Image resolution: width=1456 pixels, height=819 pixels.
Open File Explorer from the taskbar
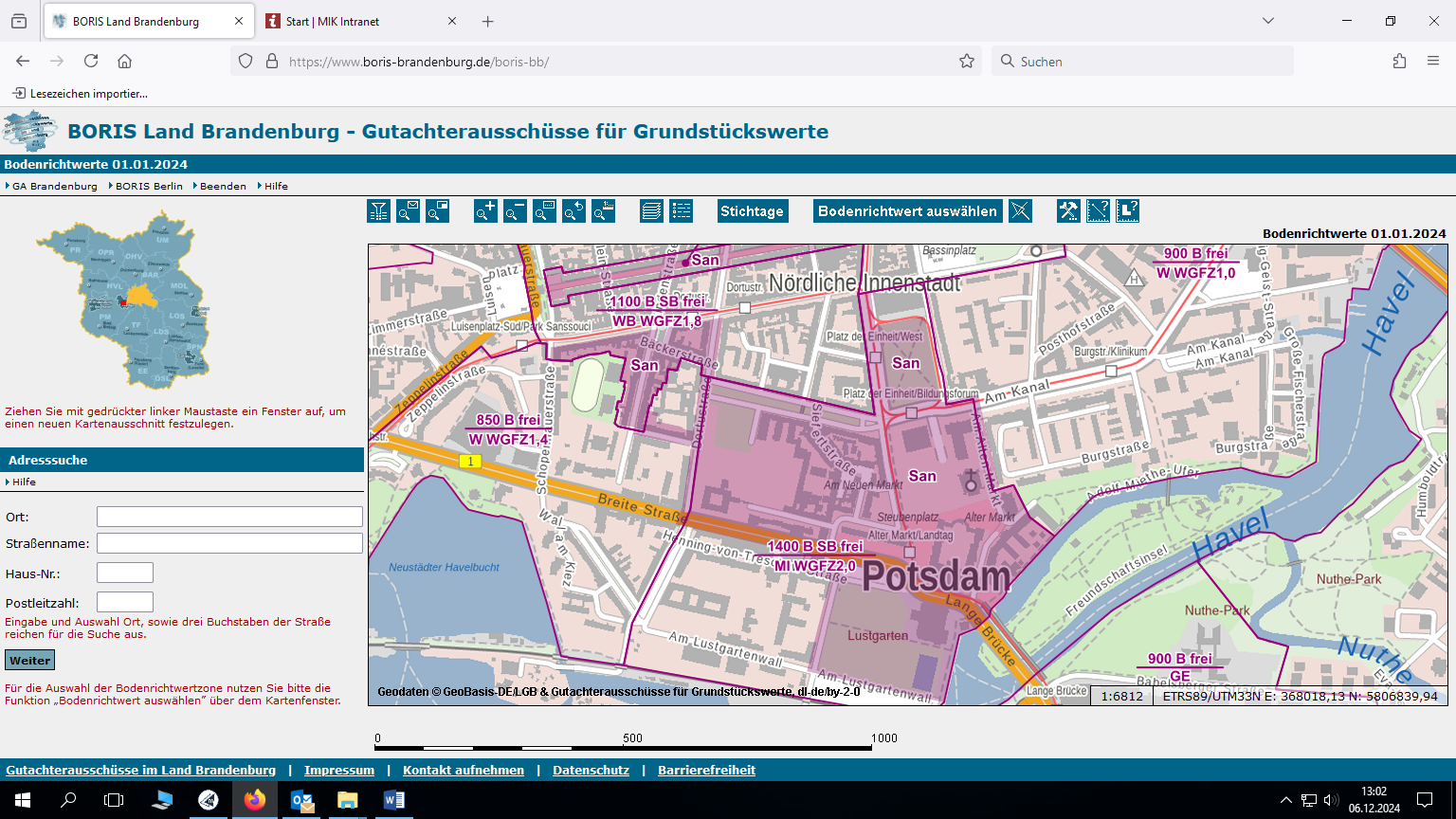[348, 800]
